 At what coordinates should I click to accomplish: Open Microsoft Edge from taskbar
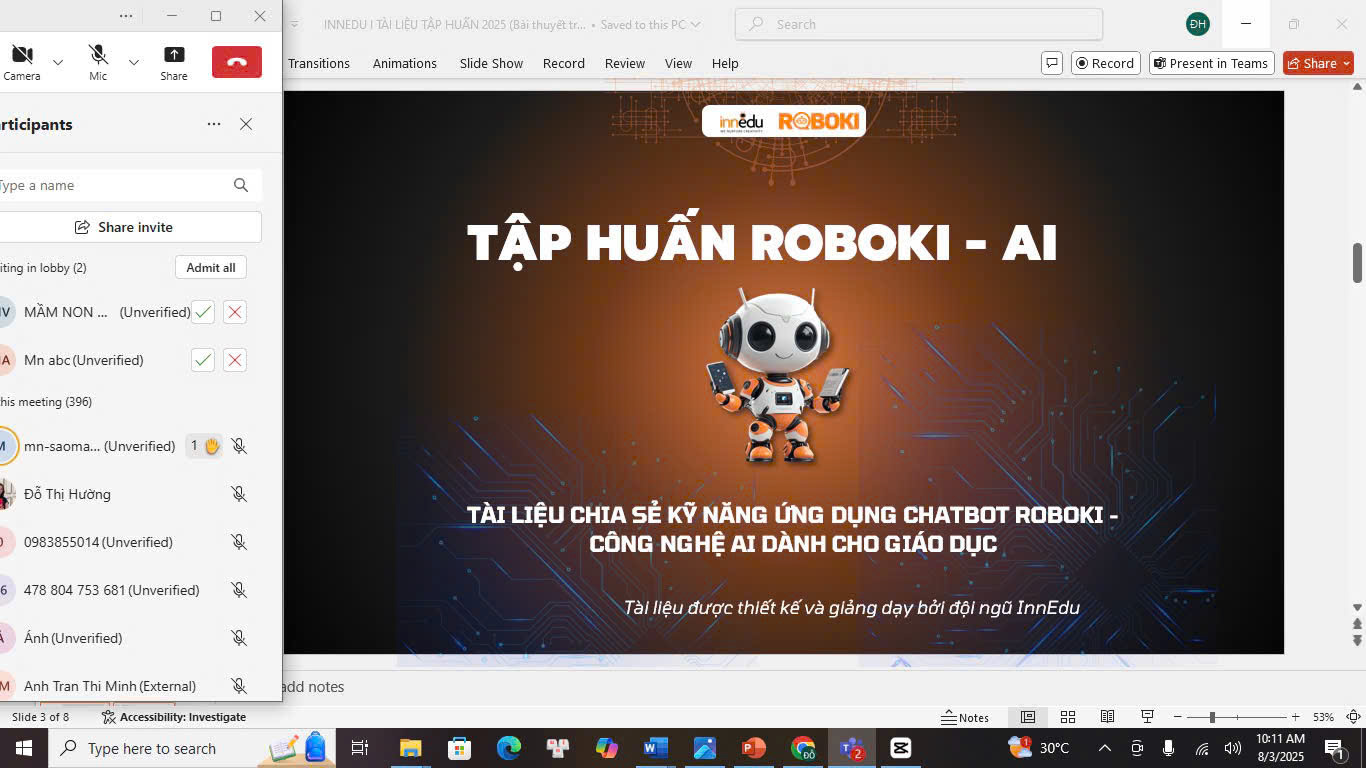[x=509, y=748]
